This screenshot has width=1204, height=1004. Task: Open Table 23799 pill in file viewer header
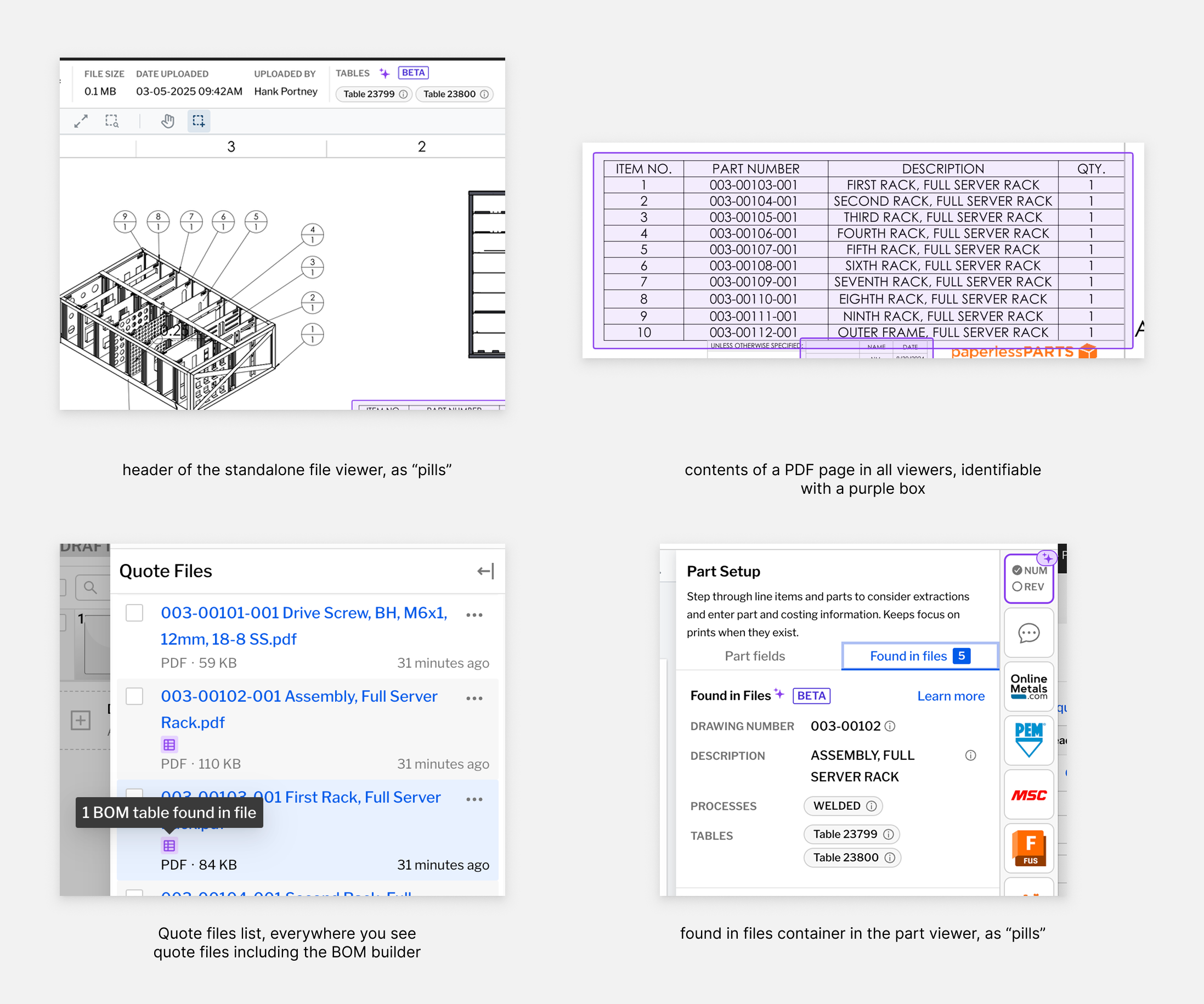(x=374, y=94)
